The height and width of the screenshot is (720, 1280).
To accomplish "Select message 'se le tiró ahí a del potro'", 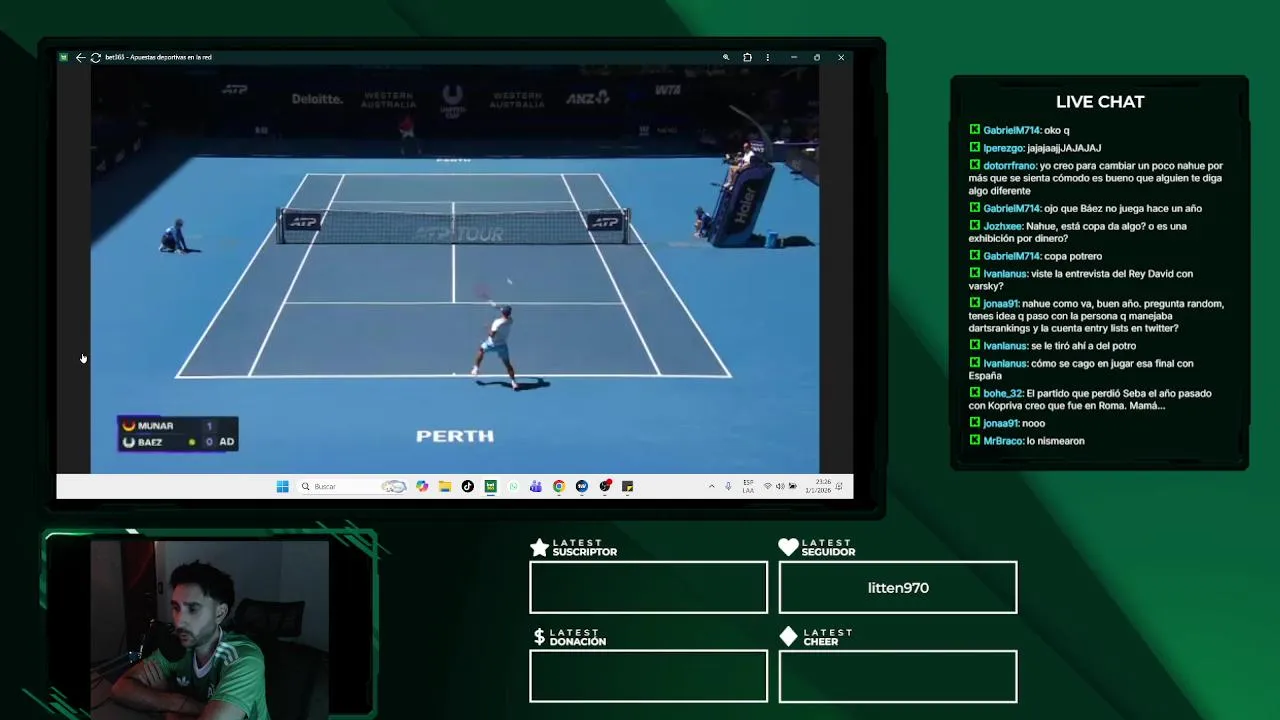I will 1052,346.
